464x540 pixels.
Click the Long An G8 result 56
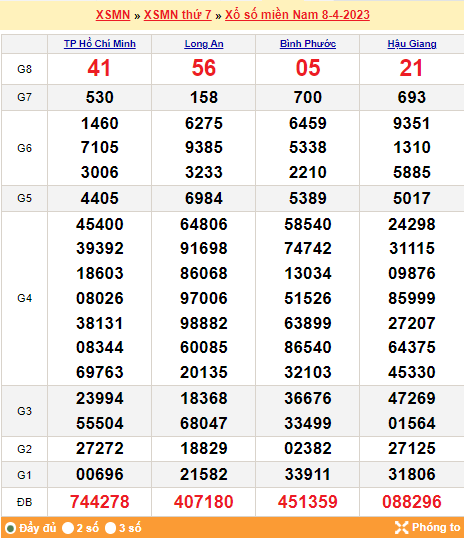pyautogui.click(x=204, y=68)
